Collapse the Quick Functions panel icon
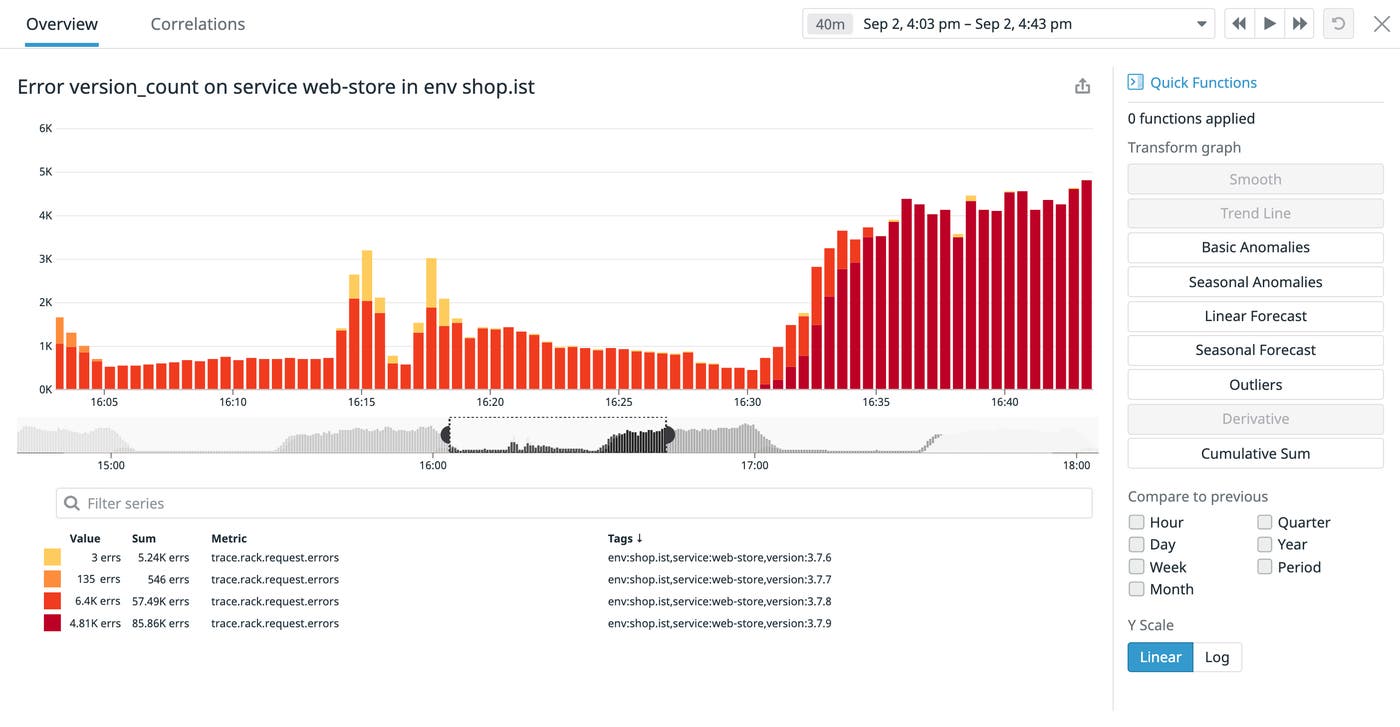Screen dimensions: 1400x727 1135,82
